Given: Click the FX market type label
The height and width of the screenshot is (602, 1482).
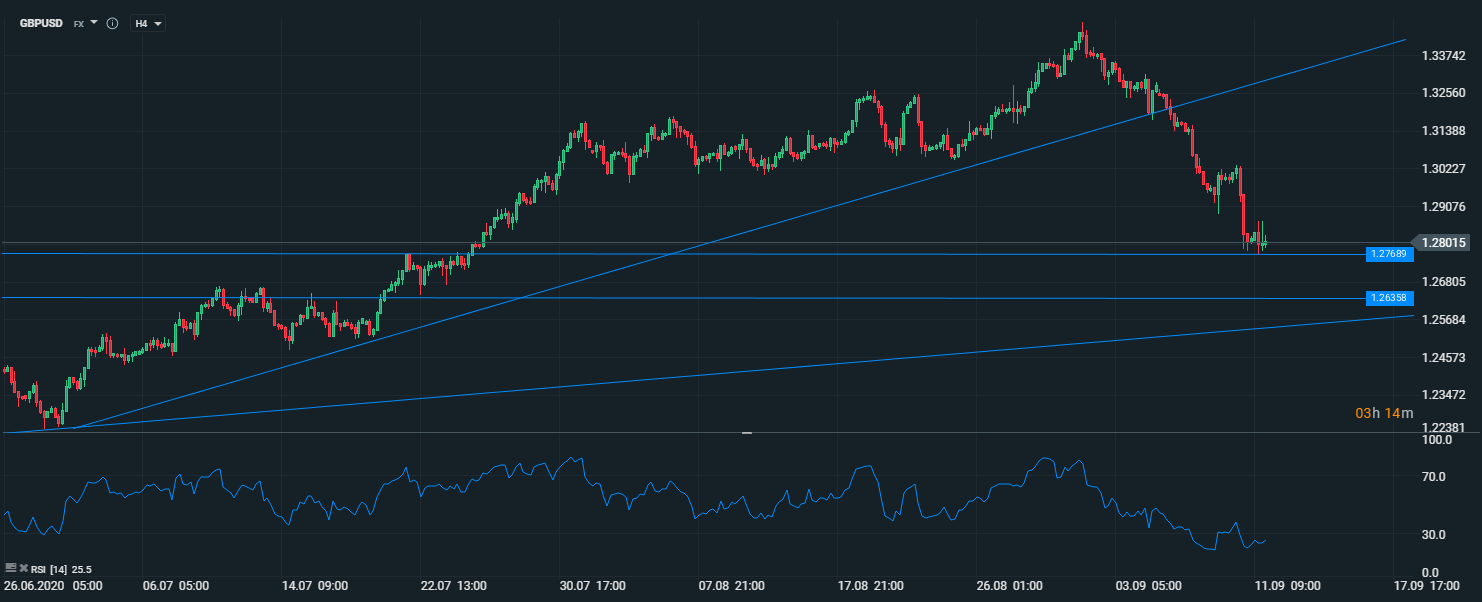Looking at the screenshot, I should (78, 23).
